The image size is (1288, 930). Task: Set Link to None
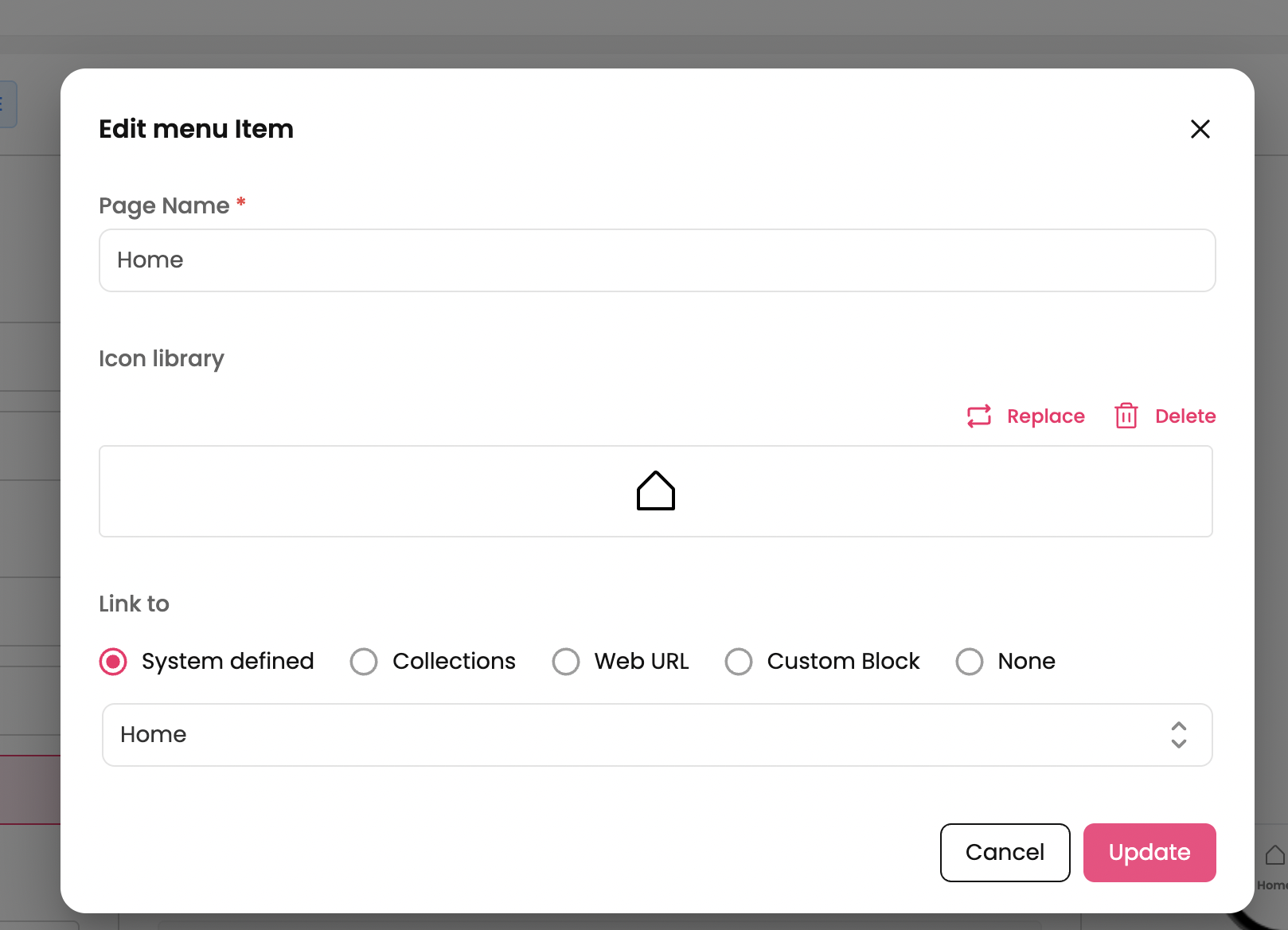(x=970, y=662)
